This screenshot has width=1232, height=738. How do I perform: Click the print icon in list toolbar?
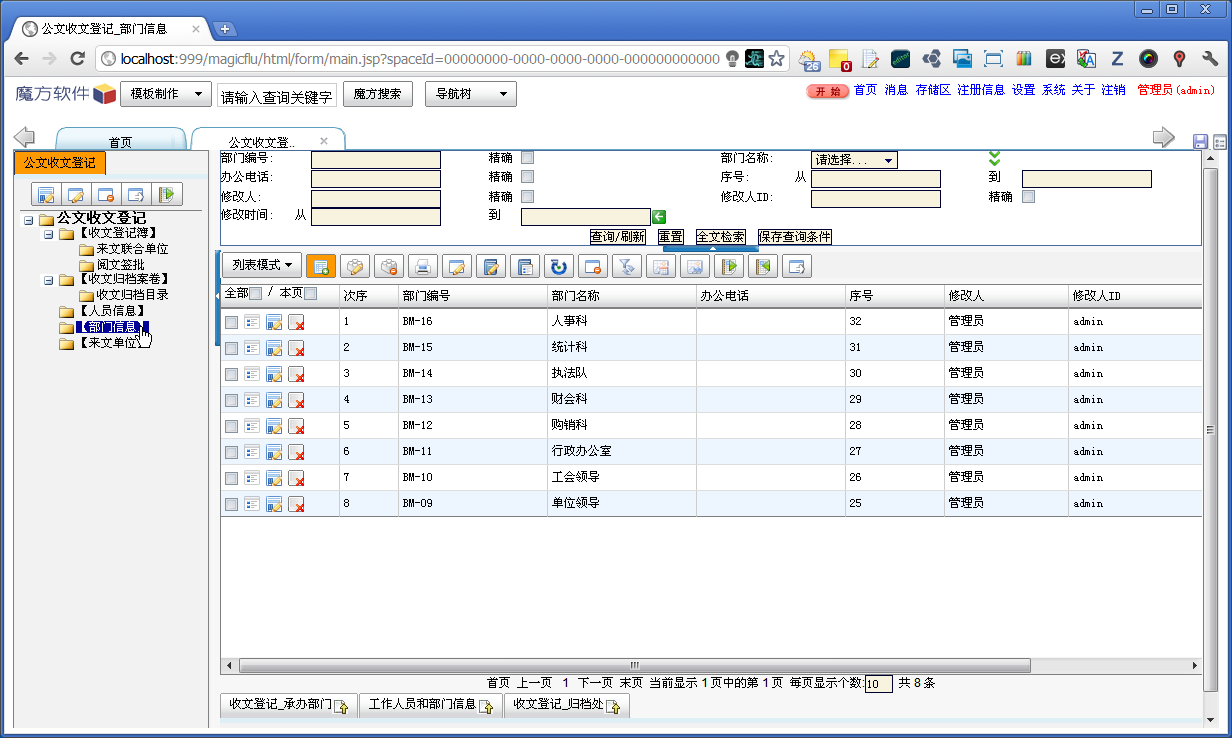pos(422,266)
